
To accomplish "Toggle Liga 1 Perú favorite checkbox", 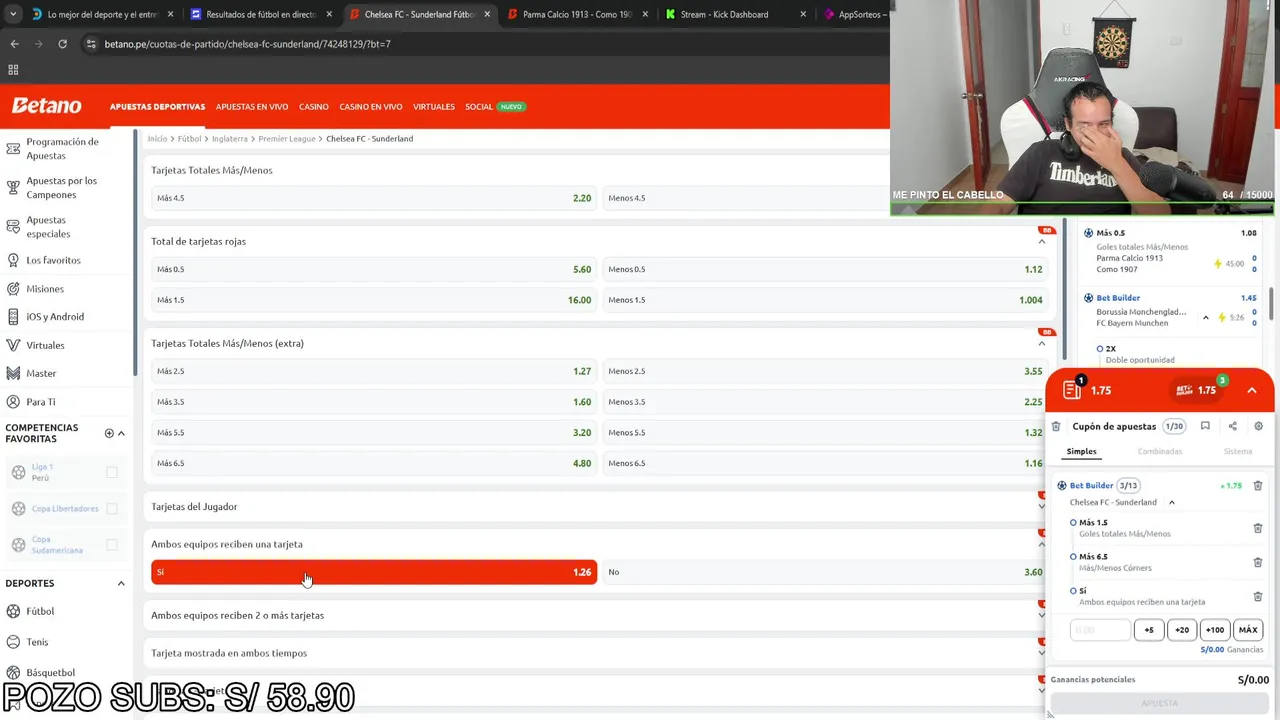I will (x=112, y=472).
